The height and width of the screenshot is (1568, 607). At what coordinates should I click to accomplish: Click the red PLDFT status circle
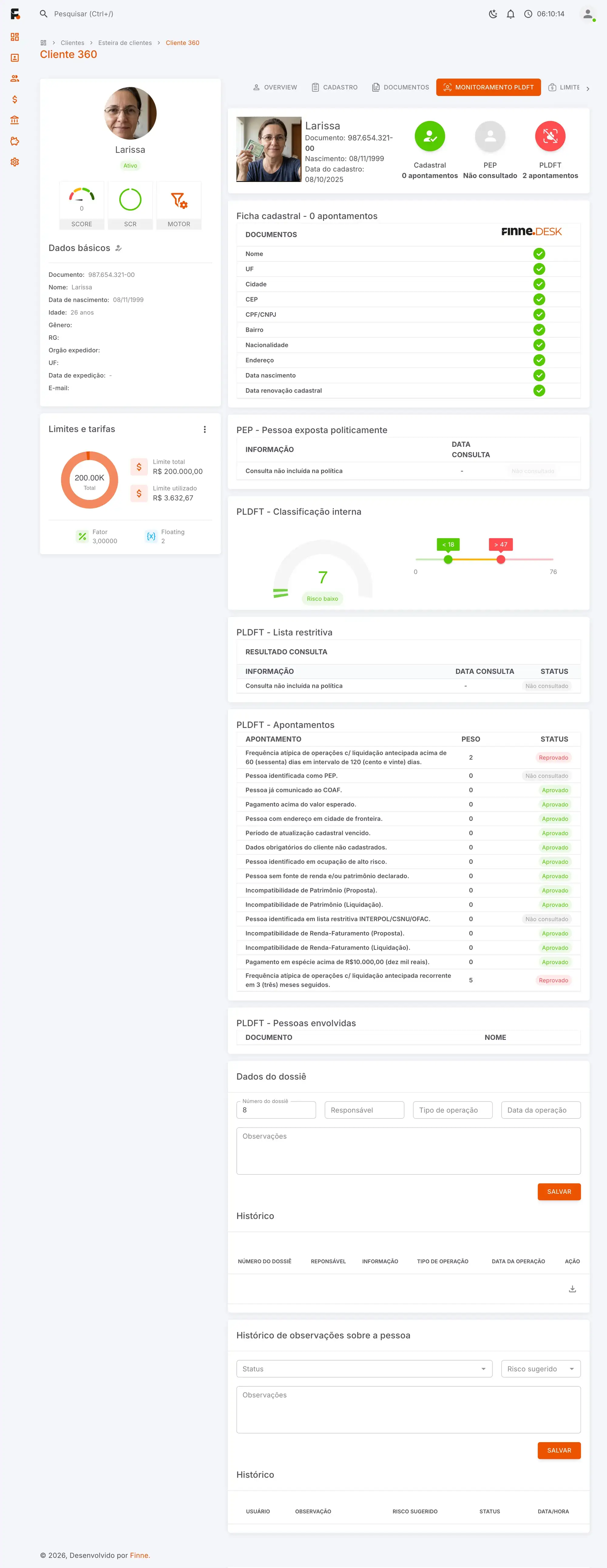(551, 136)
